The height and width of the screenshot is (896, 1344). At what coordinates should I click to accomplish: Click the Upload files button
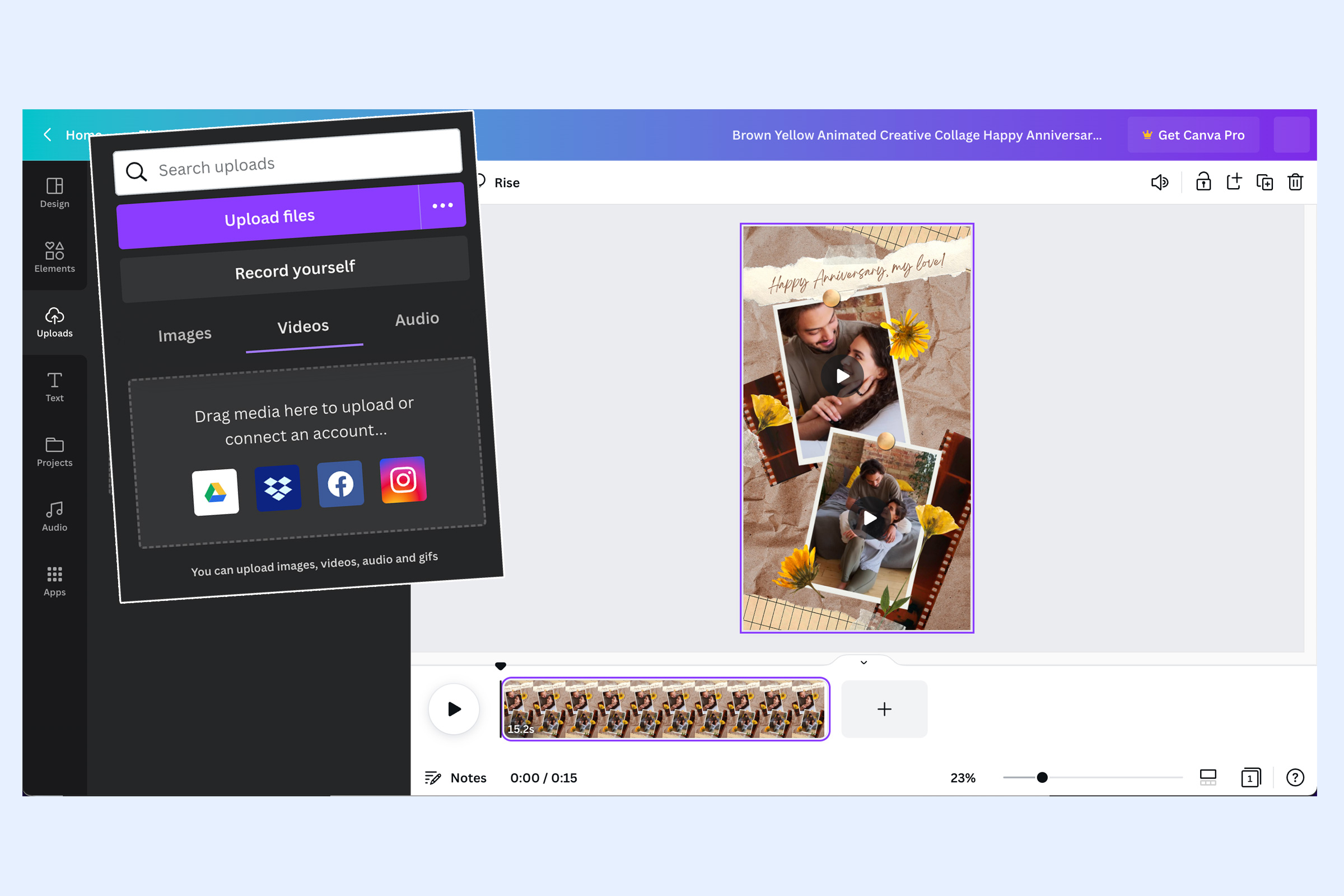[x=269, y=216]
